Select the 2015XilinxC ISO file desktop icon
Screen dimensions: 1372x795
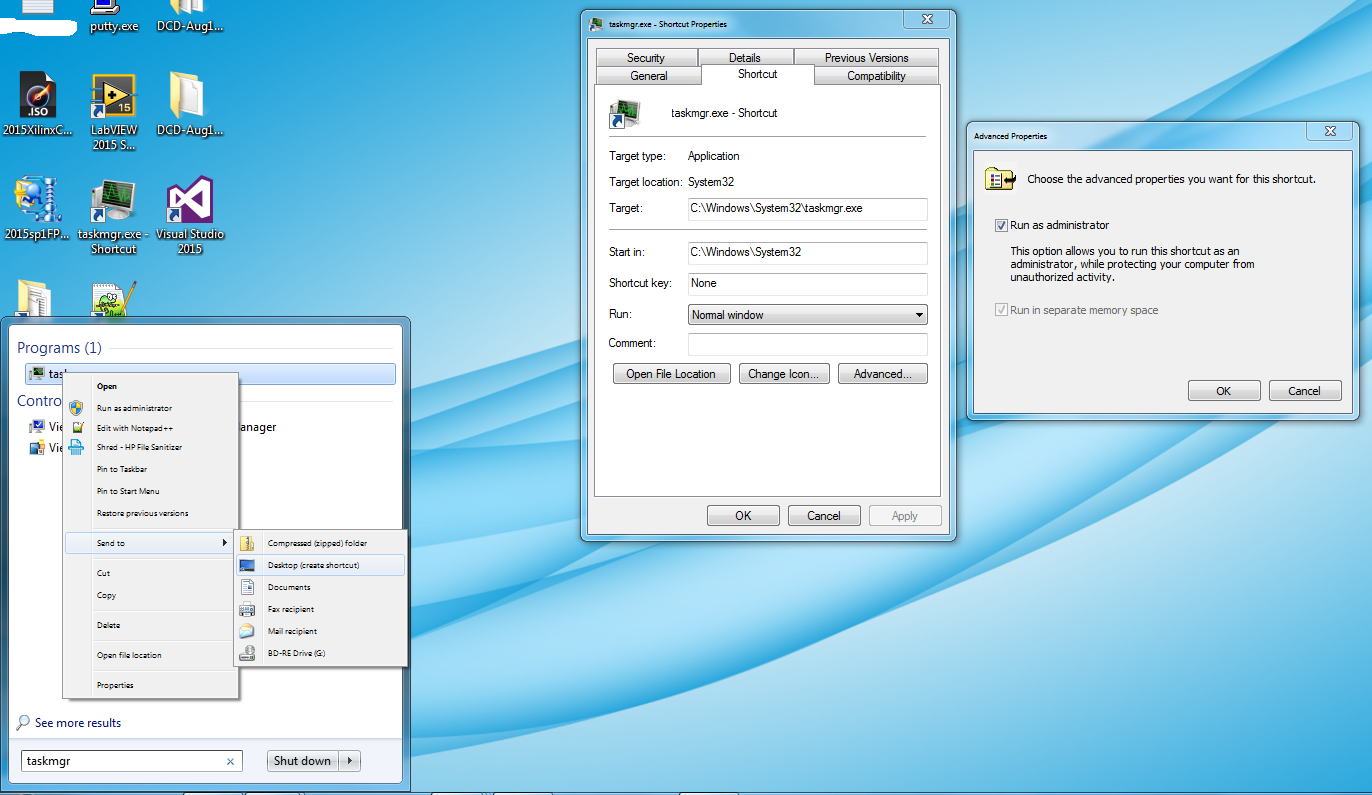[37, 105]
